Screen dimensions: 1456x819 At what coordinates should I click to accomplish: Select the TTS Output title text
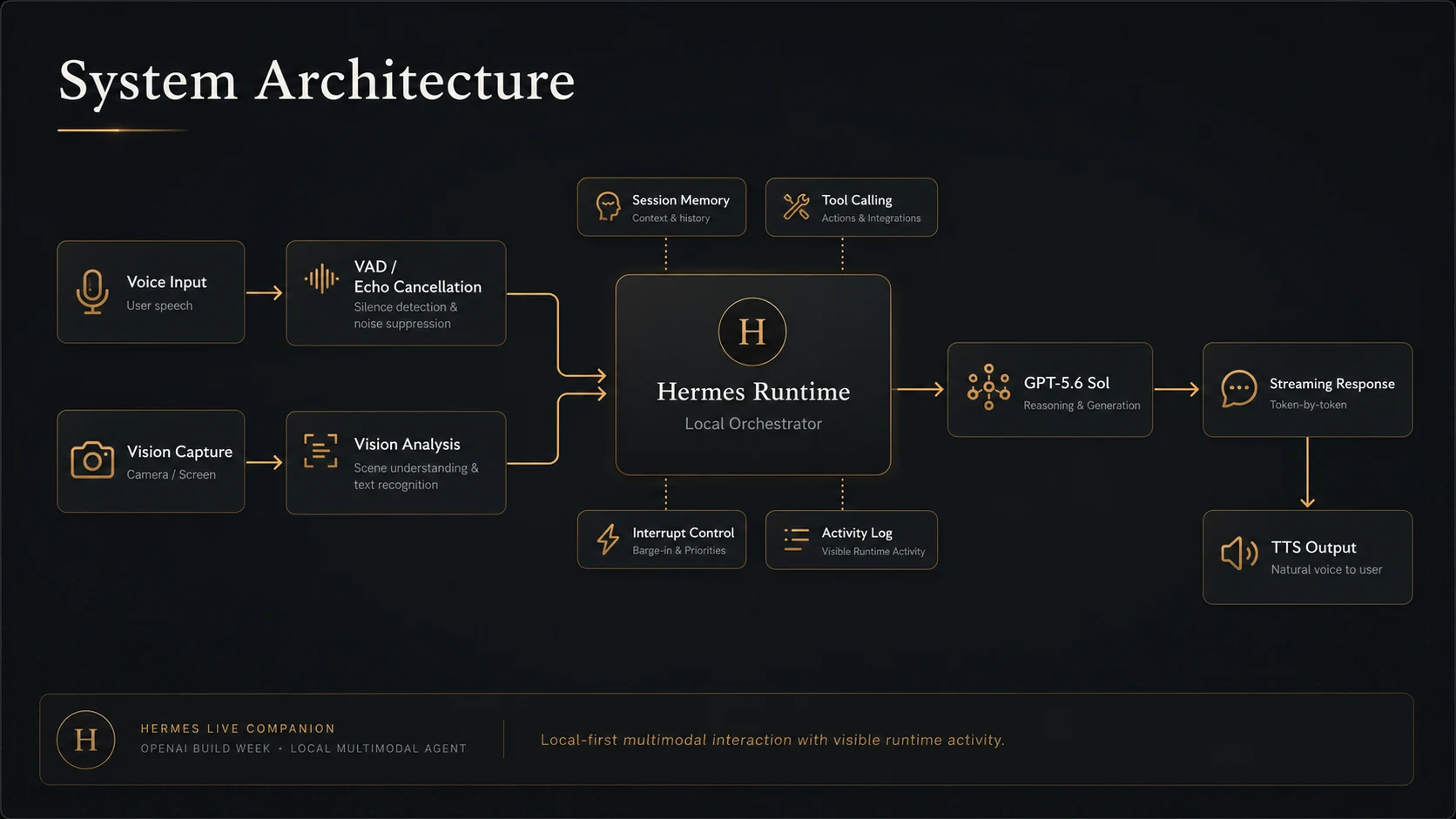point(1313,547)
